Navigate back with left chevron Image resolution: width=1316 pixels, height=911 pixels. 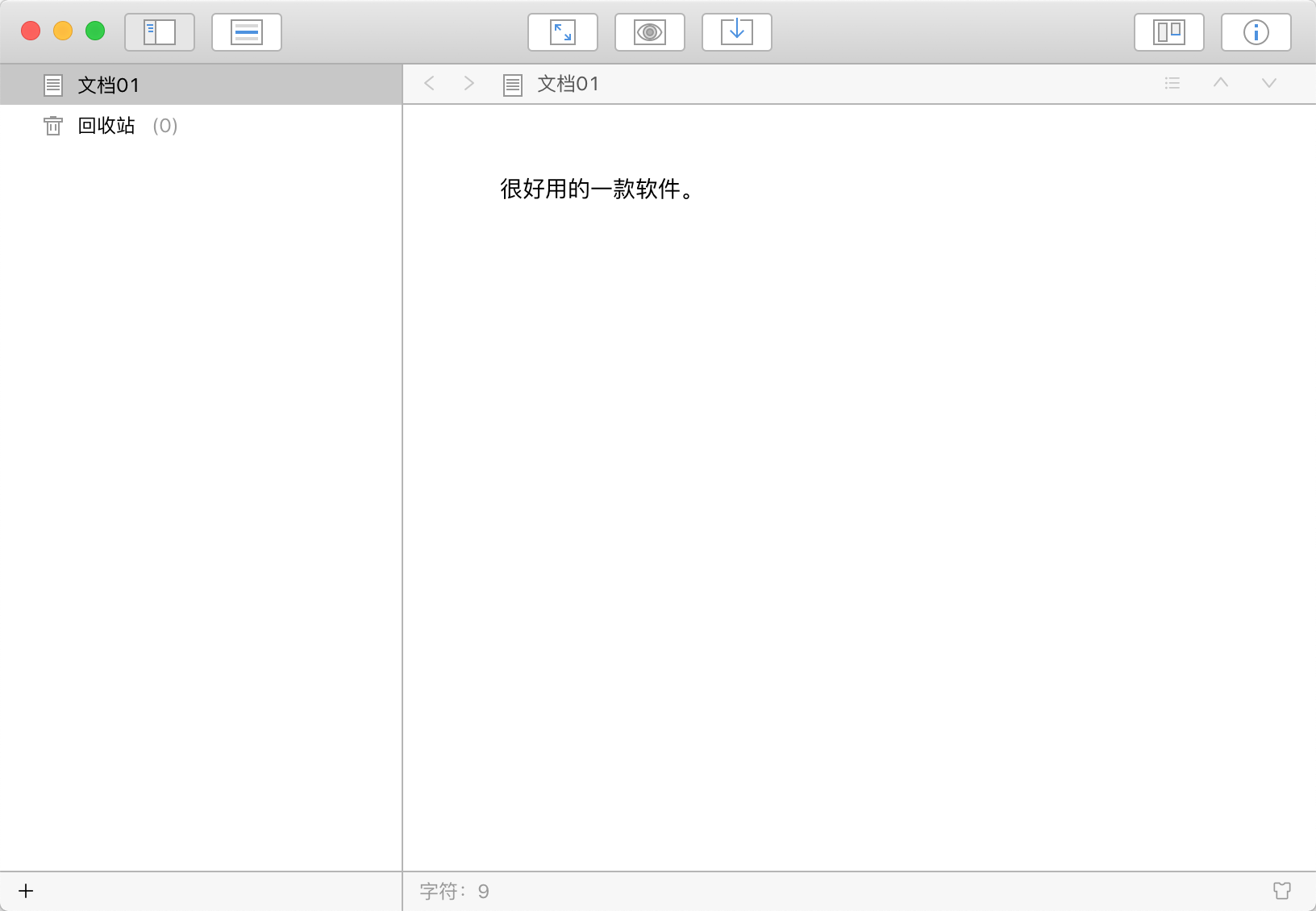point(430,83)
